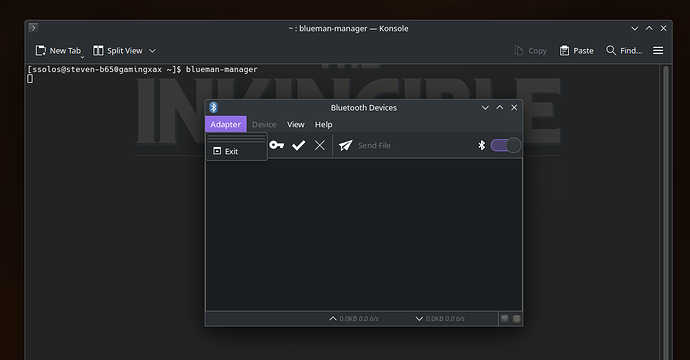Viewport: 690px width, 360px height.
Task: Click the Paste button in Konsole
Action: click(576, 51)
